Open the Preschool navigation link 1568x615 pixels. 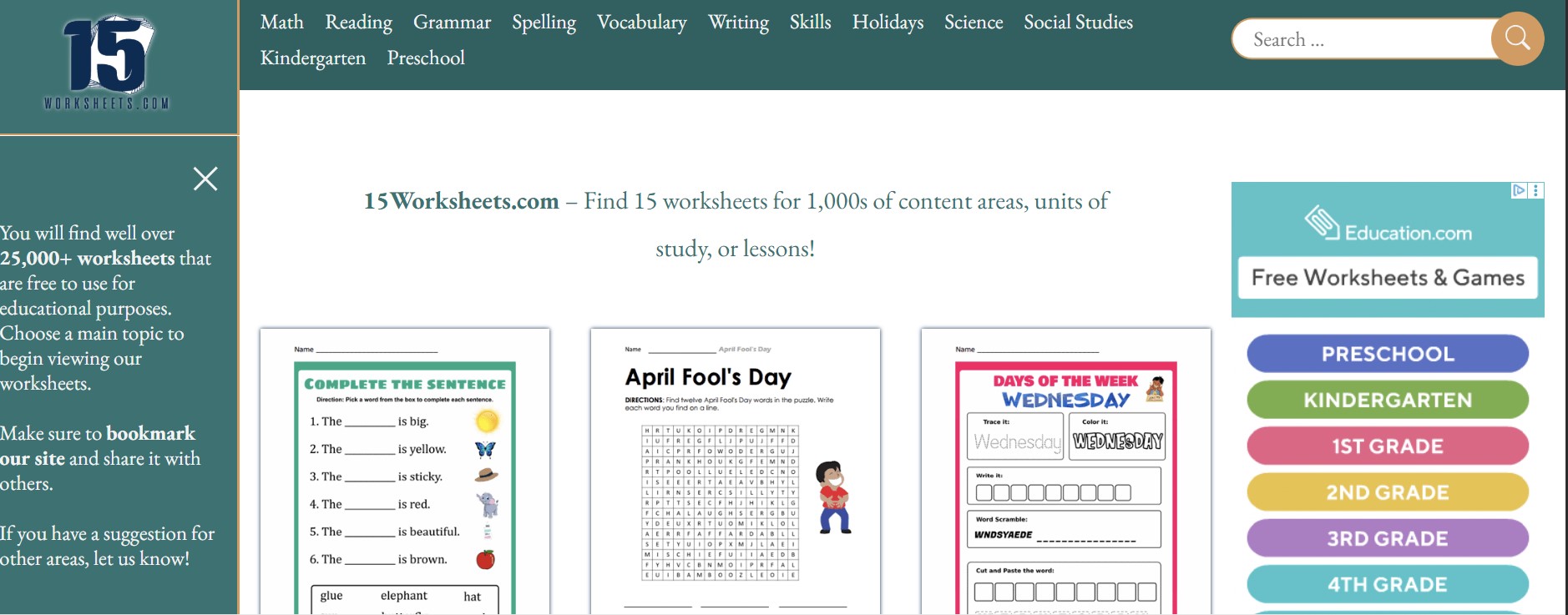(425, 58)
